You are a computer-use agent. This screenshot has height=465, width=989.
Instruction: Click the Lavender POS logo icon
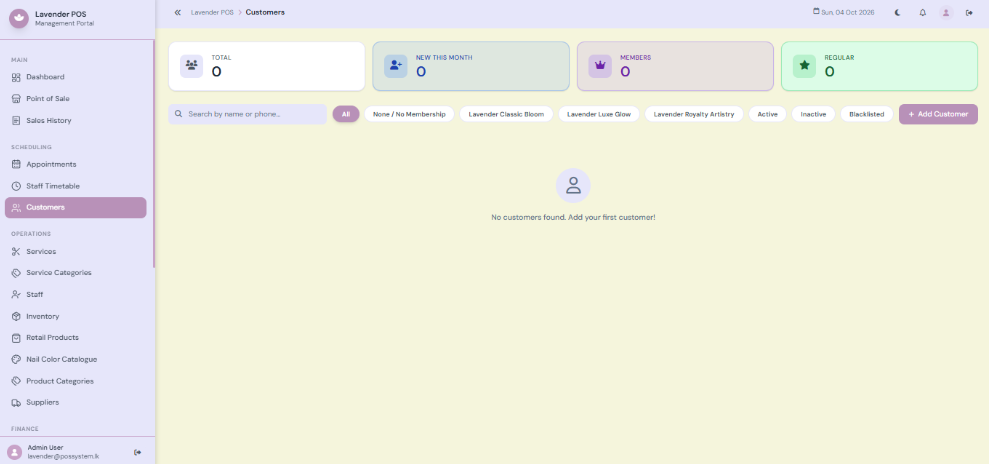click(x=19, y=19)
